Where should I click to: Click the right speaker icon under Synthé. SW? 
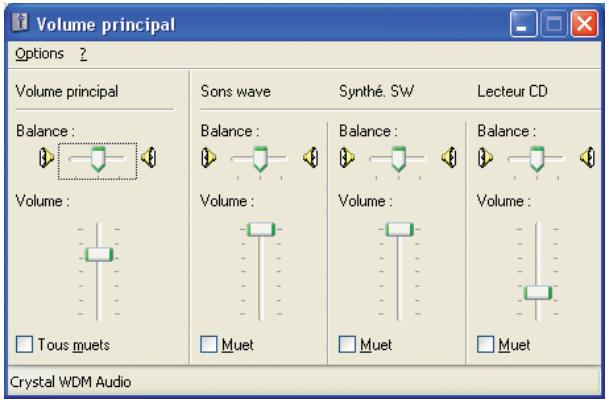point(449,158)
